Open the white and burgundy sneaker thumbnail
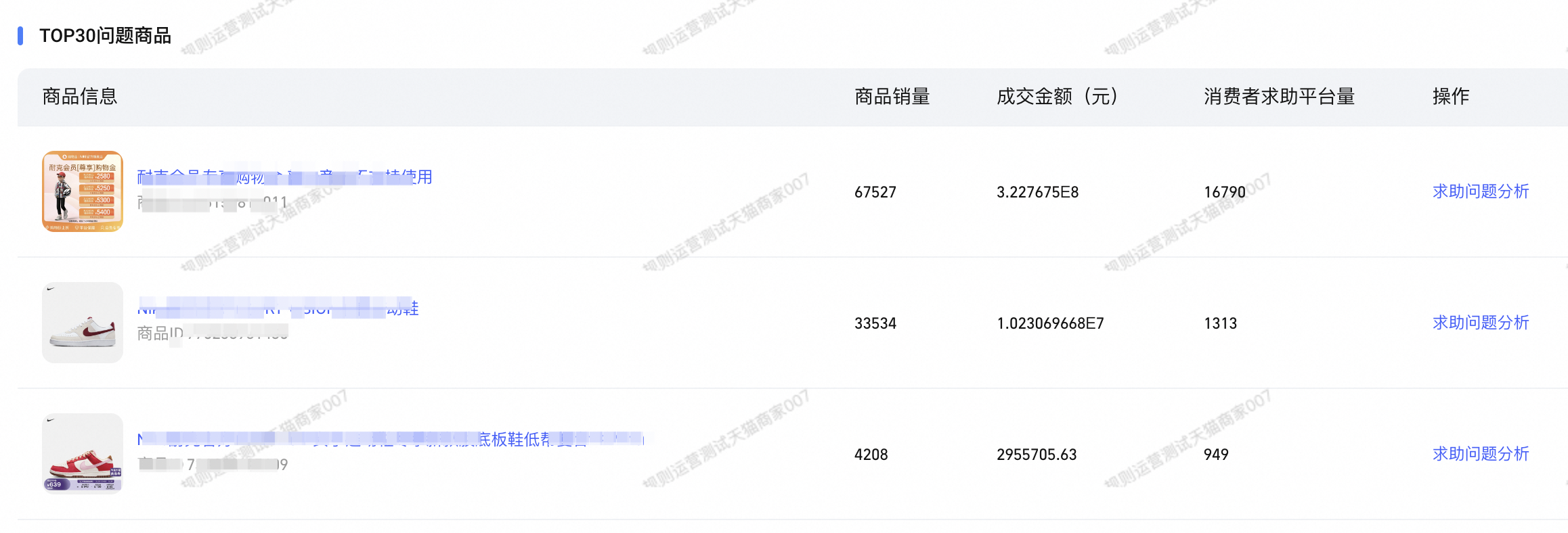 83,323
